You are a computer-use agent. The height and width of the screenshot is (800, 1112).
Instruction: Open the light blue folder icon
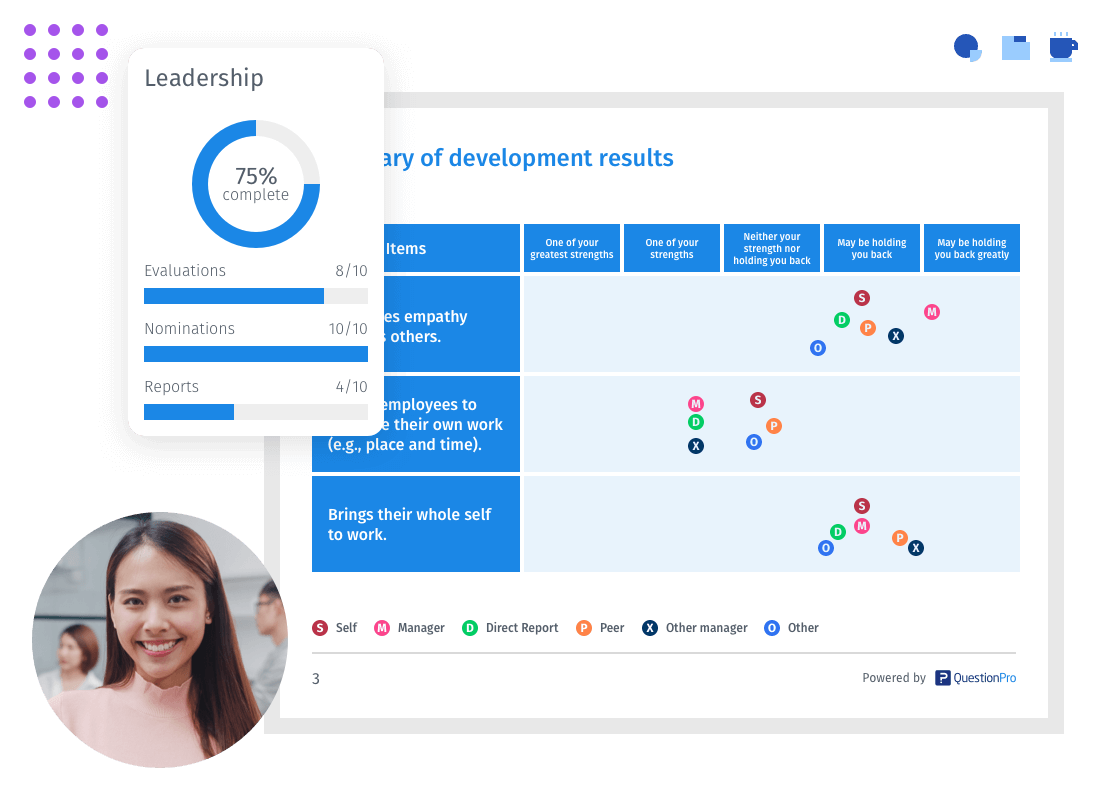(1015, 47)
